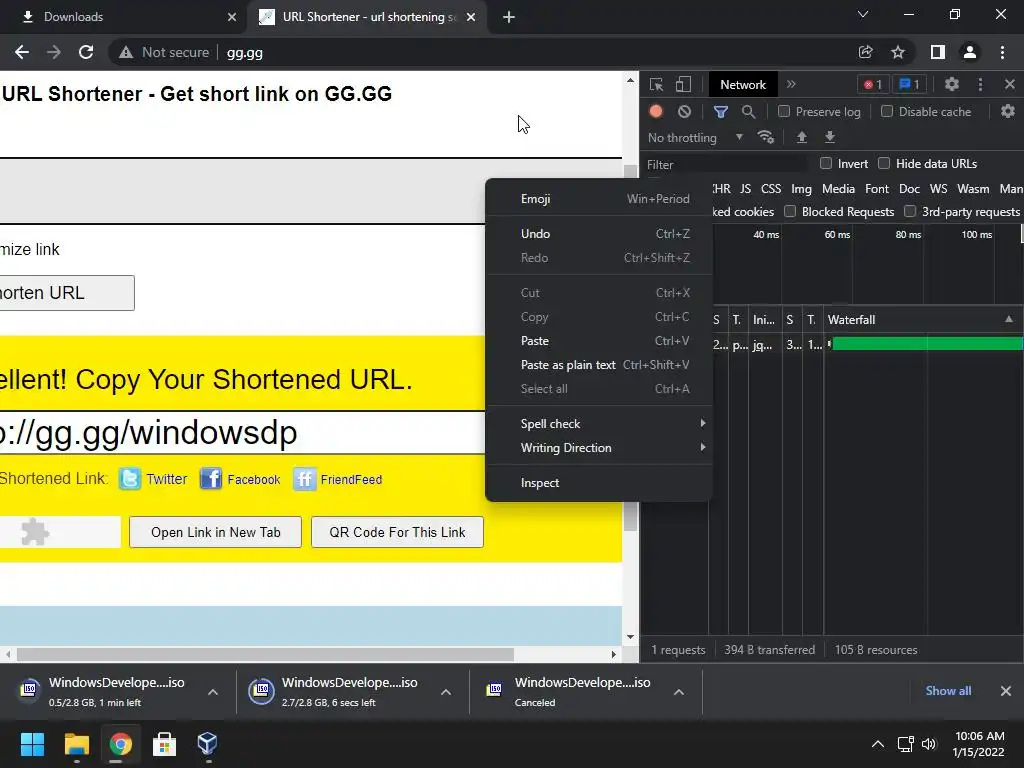1024x768 pixels.
Task: Show more DevTools tabs chevron
Action: 792,84
